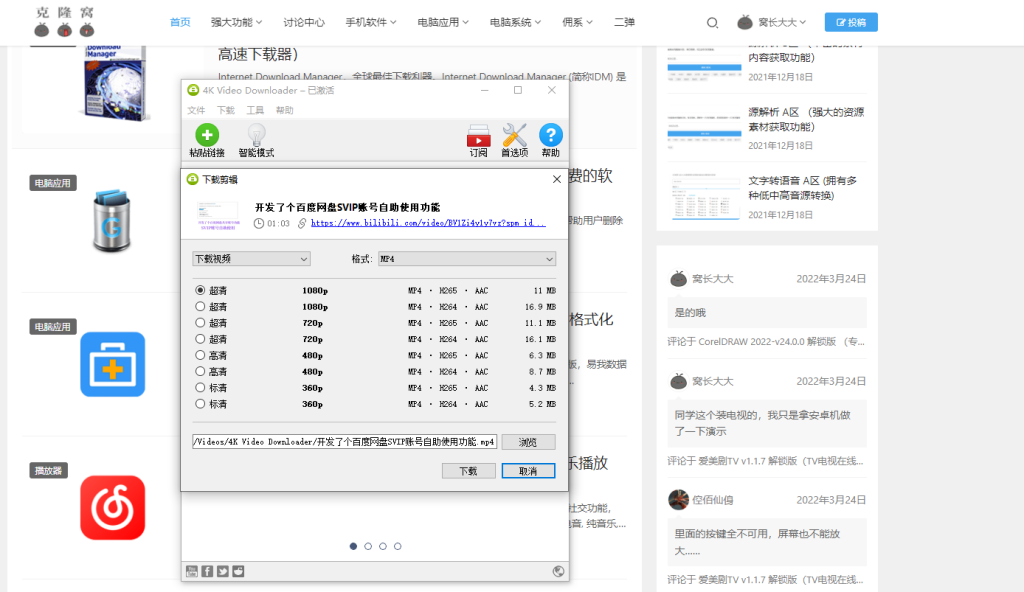Viewport: 1024px width, 592px height.
Task: Open the 下载 menu in 4K Video Downloader
Action: pyautogui.click(x=226, y=110)
